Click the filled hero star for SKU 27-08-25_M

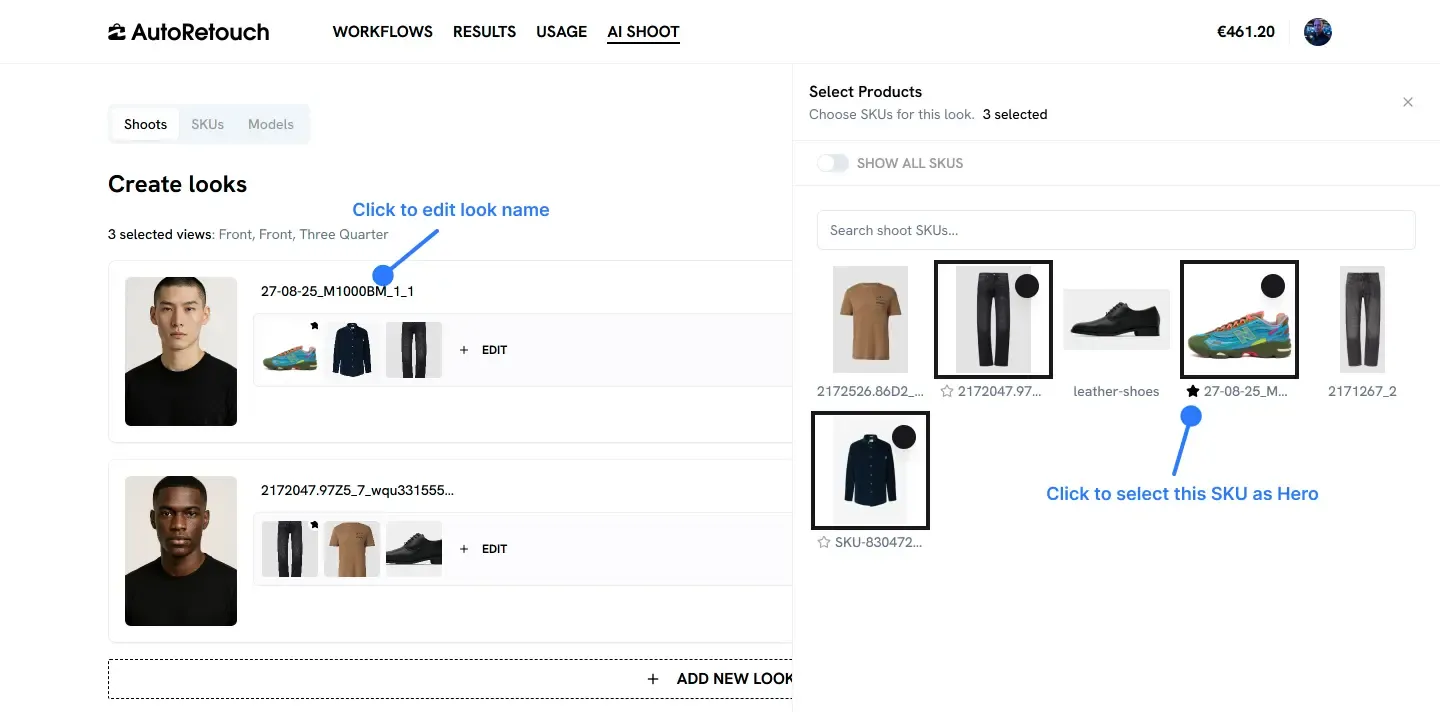(x=1192, y=392)
